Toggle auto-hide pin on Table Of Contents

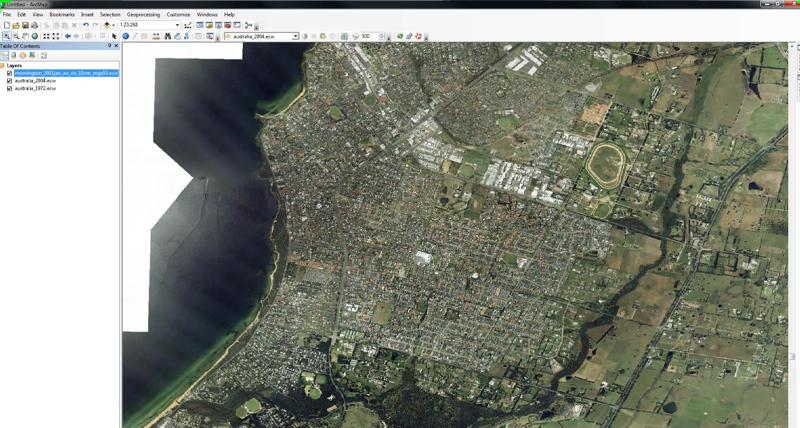(x=110, y=45)
